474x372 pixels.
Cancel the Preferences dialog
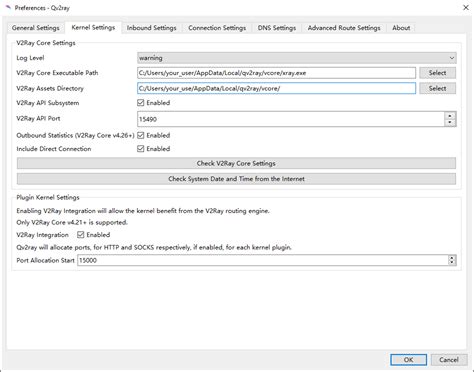point(449,360)
